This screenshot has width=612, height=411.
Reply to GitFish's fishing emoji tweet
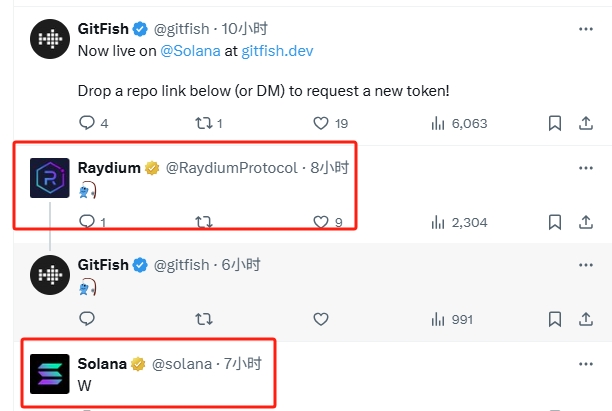tap(87, 319)
